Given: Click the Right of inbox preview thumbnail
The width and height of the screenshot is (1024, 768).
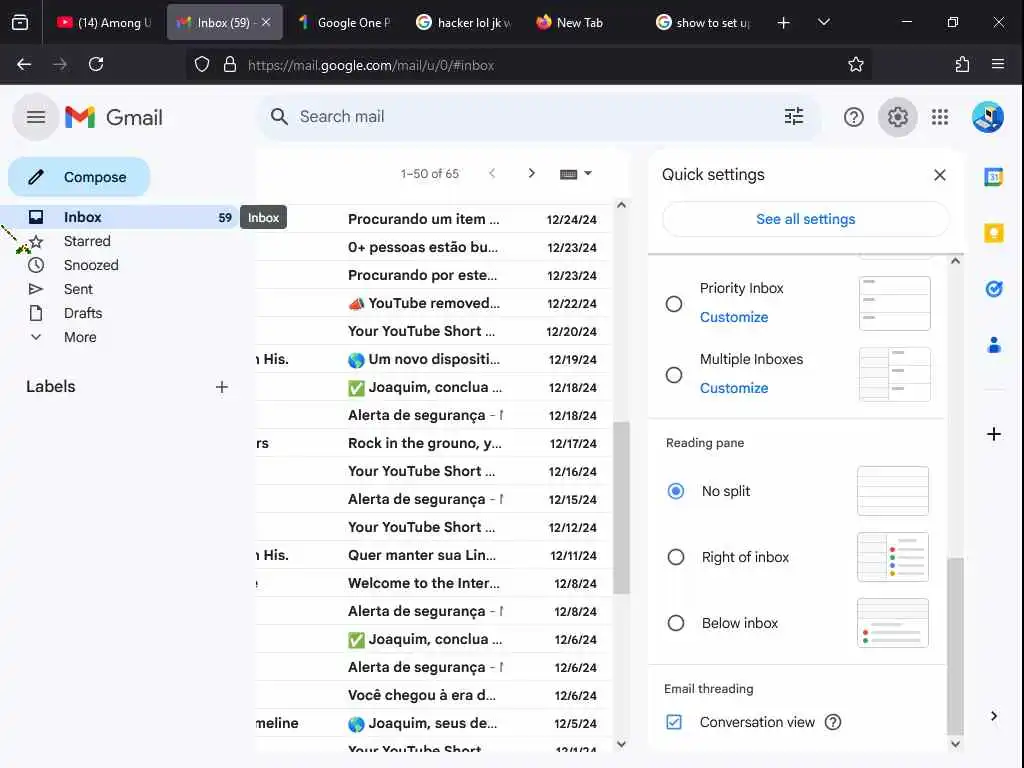Looking at the screenshot, I should (893, 557).
